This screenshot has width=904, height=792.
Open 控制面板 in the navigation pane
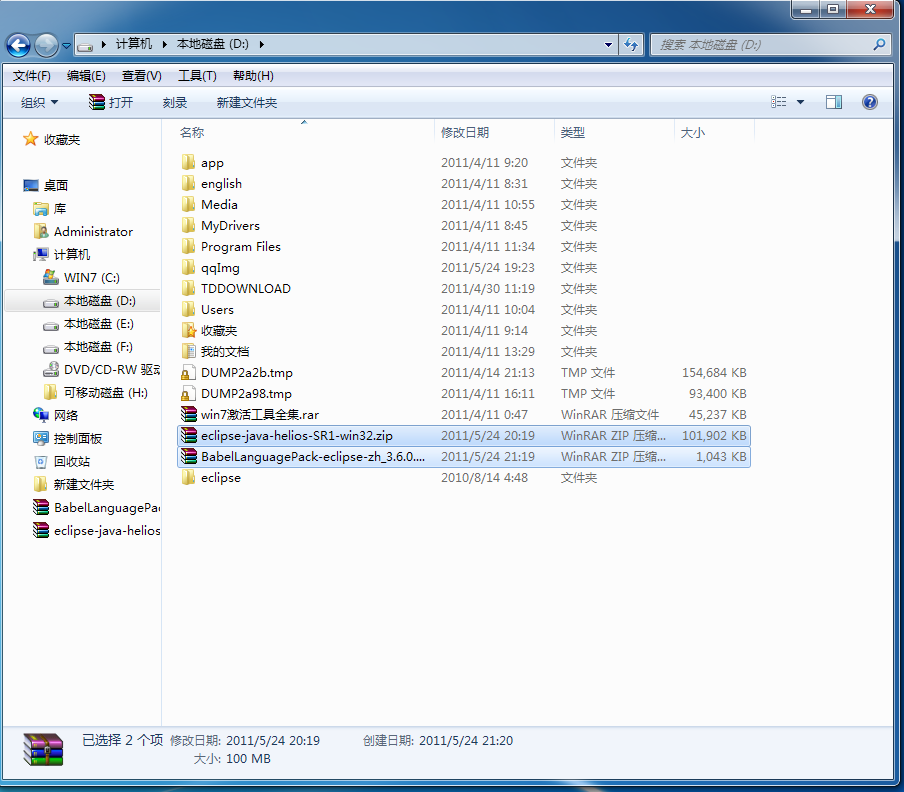click(68, 438)
